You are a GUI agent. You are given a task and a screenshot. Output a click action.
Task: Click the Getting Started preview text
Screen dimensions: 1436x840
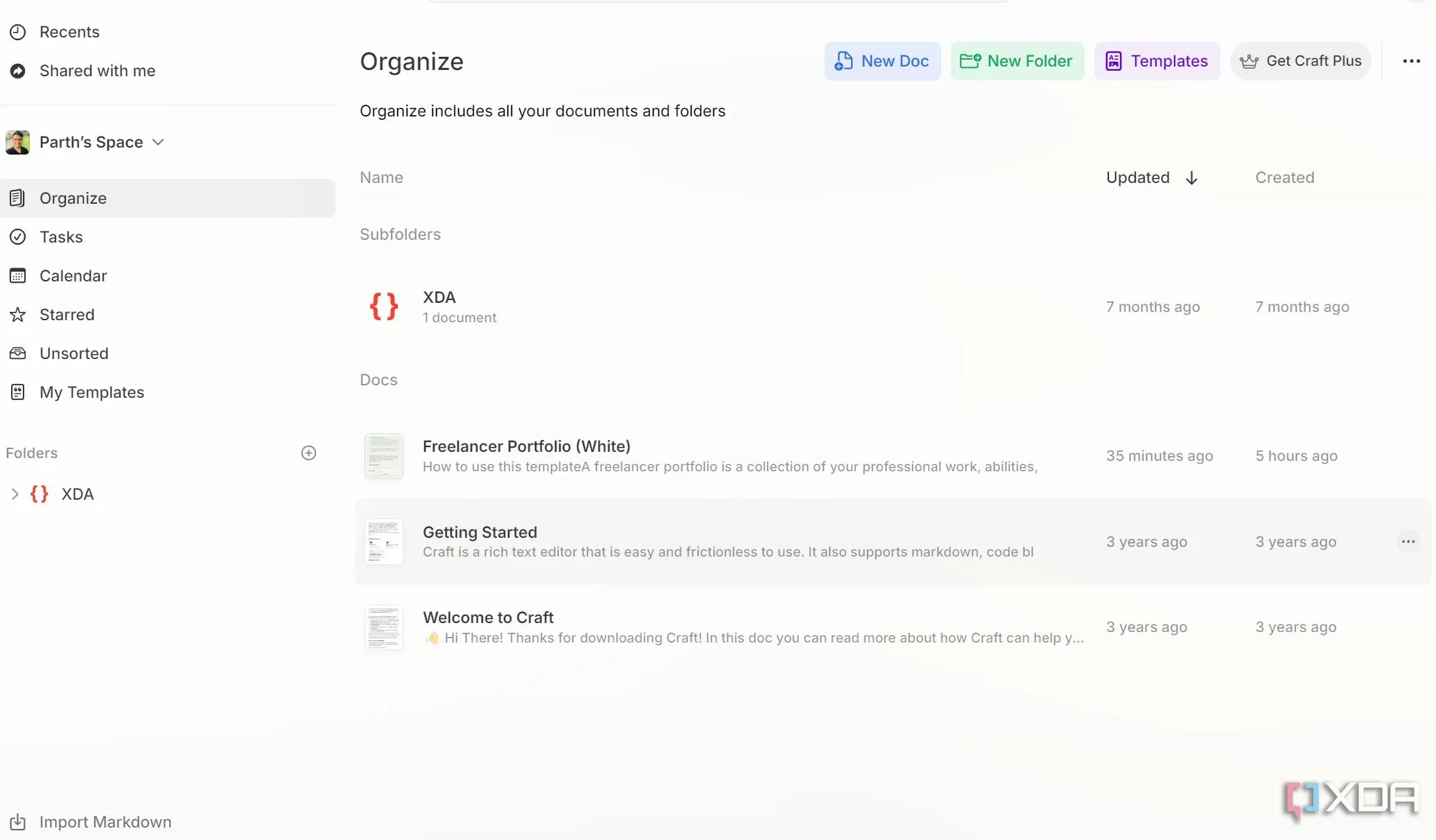click(728, 552)
